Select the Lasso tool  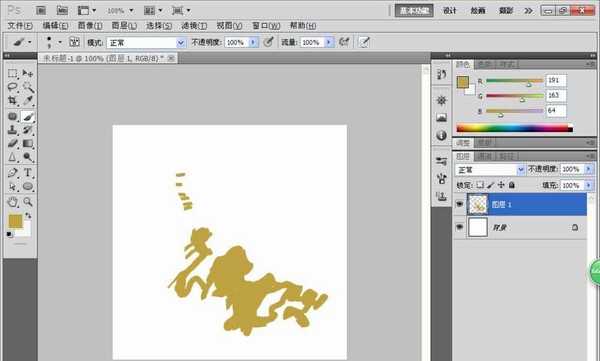(x=13, y=87)
